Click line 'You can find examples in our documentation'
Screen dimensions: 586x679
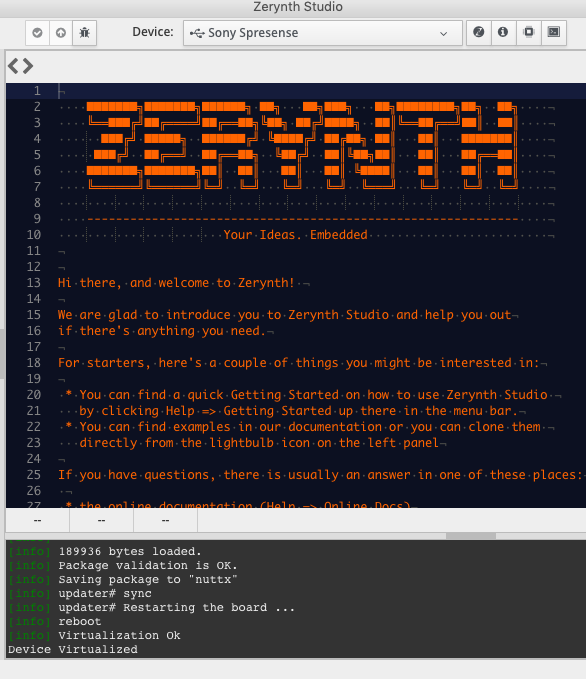click(x=303, y=427)
